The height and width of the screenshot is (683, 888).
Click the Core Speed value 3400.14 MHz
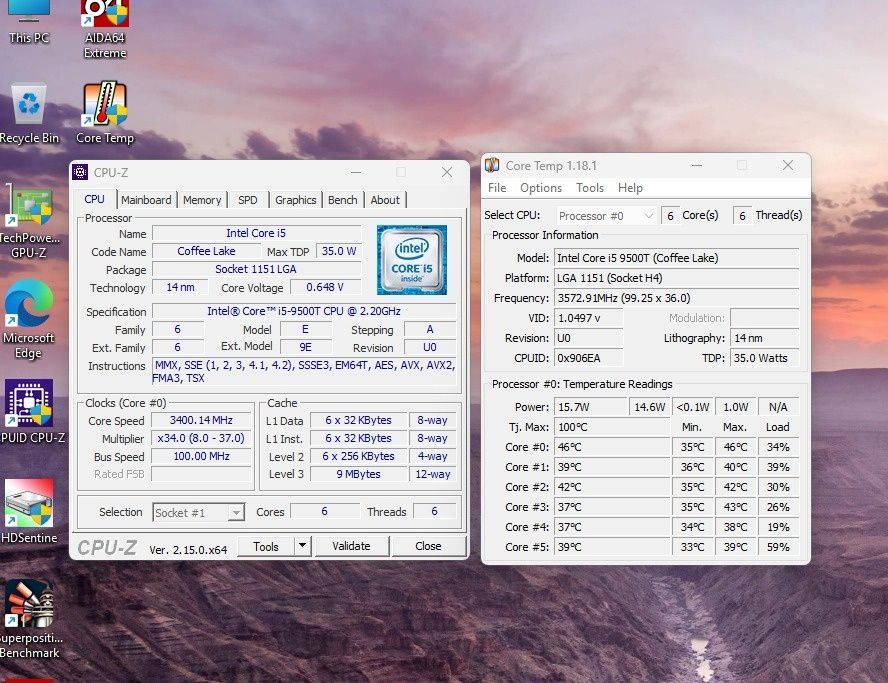coord(201,420)
